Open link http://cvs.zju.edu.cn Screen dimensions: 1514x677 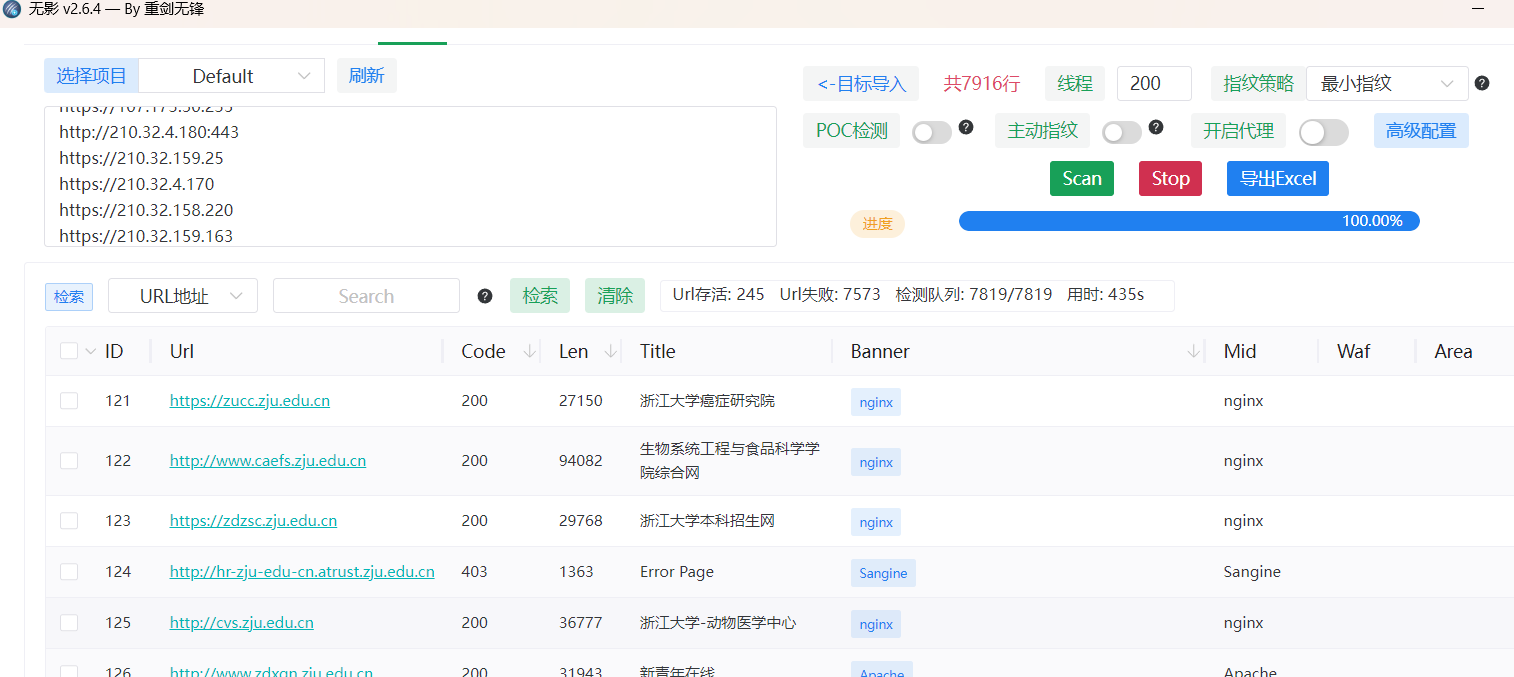(242, 623)
